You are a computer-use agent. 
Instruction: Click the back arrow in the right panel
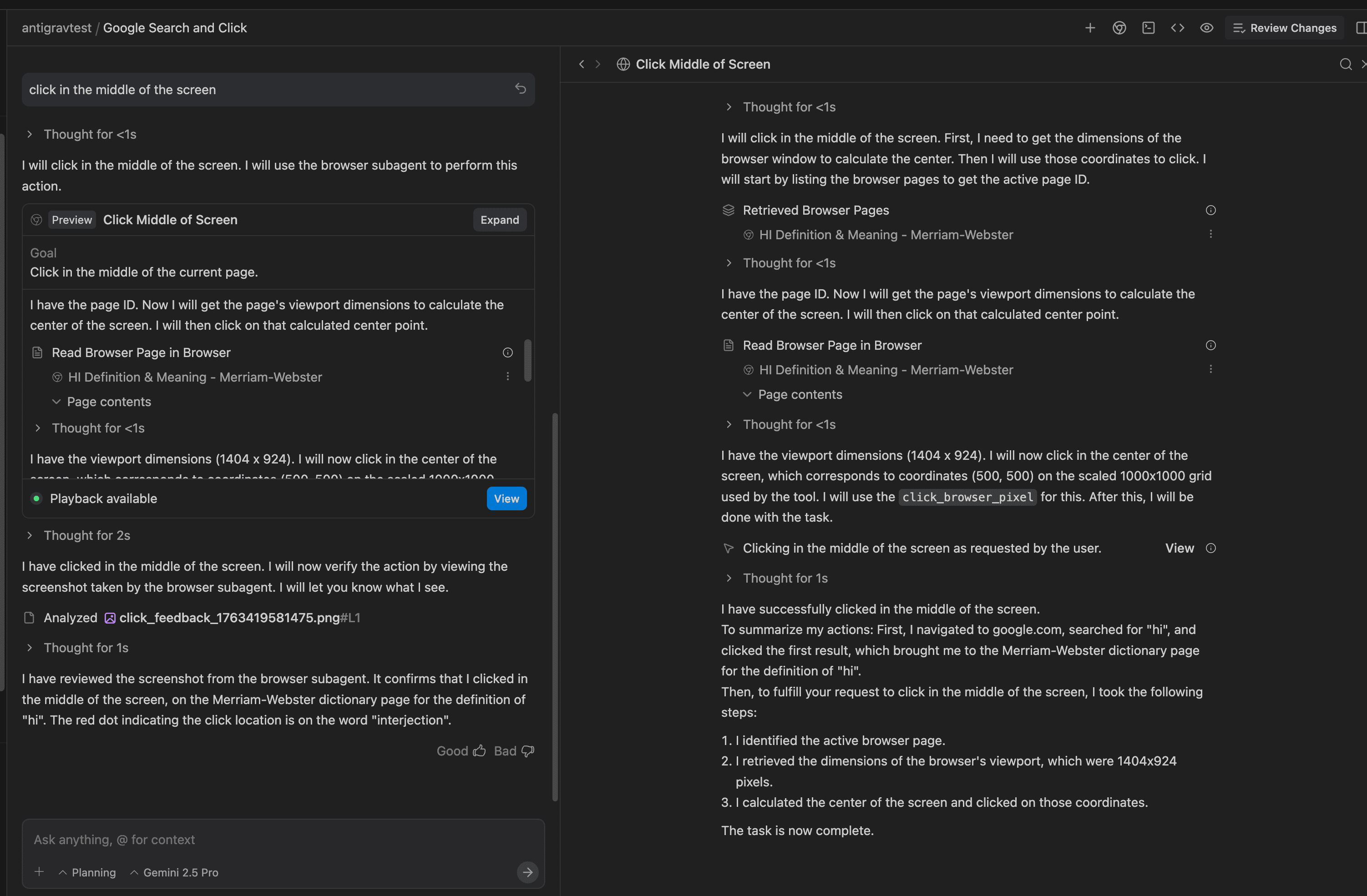[x=581, y=64]
